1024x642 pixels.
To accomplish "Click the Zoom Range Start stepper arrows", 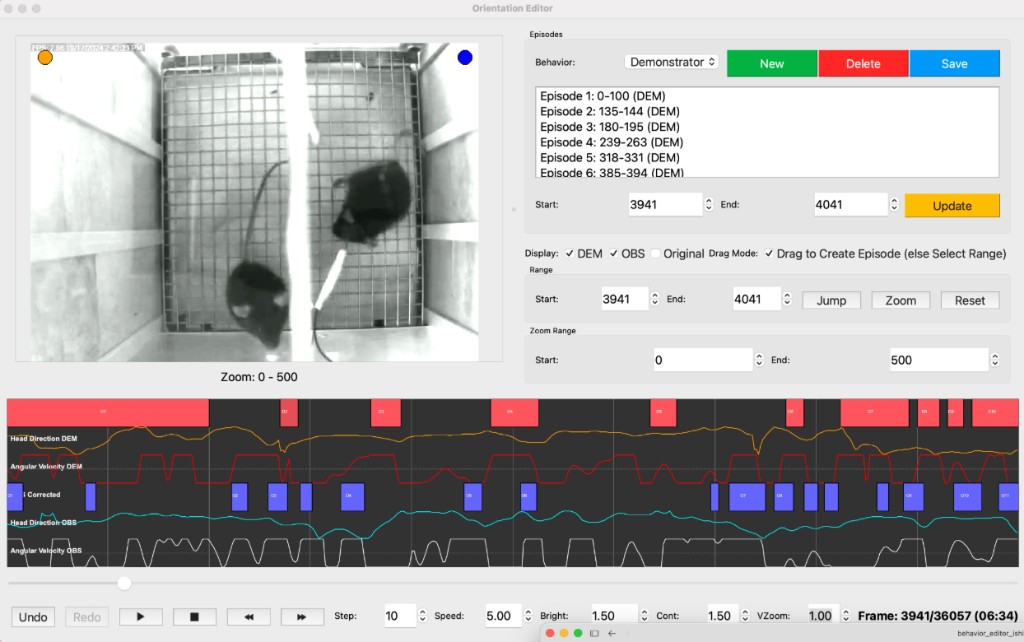I will pos(759,360).
